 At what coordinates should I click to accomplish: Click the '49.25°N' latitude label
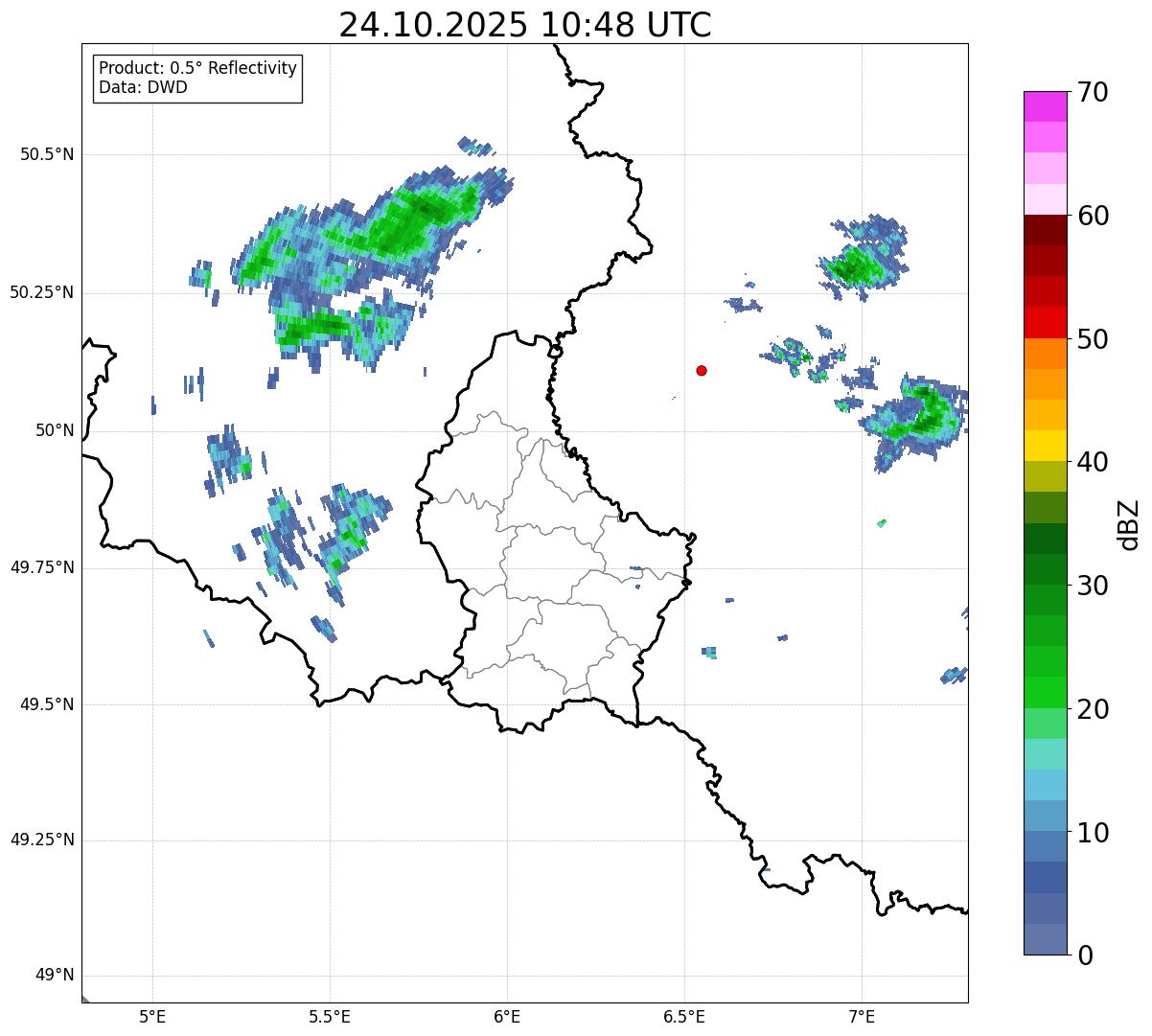(x=41, y=840)
